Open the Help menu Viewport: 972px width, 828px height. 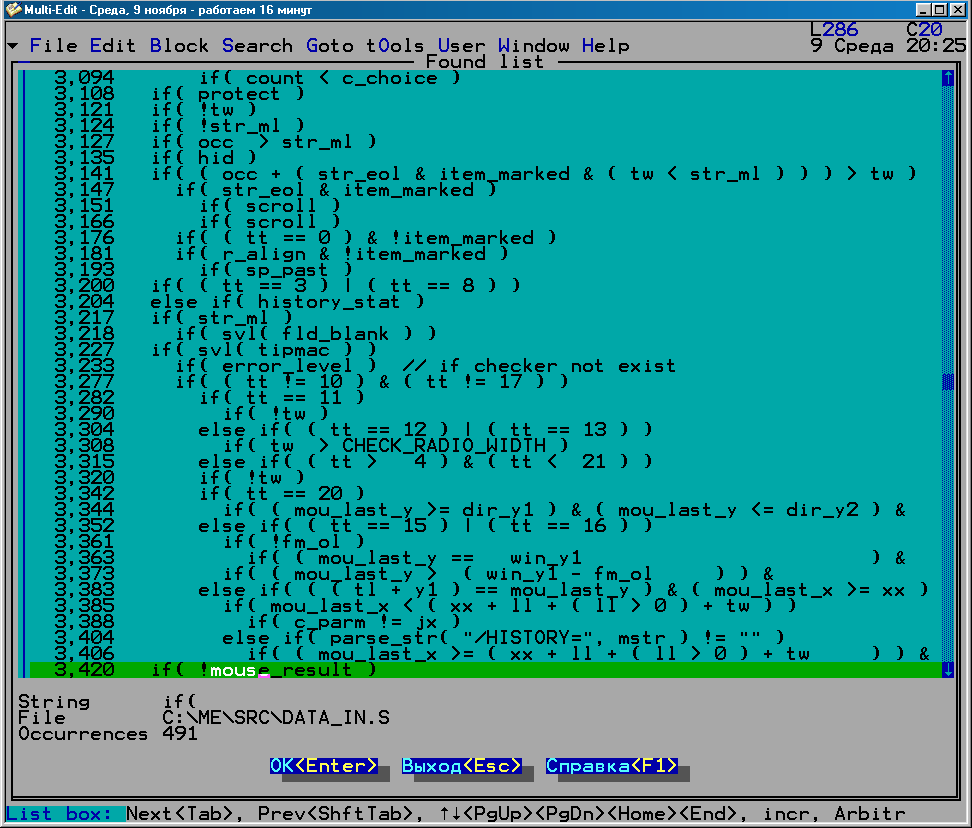(x=606, y=46)
